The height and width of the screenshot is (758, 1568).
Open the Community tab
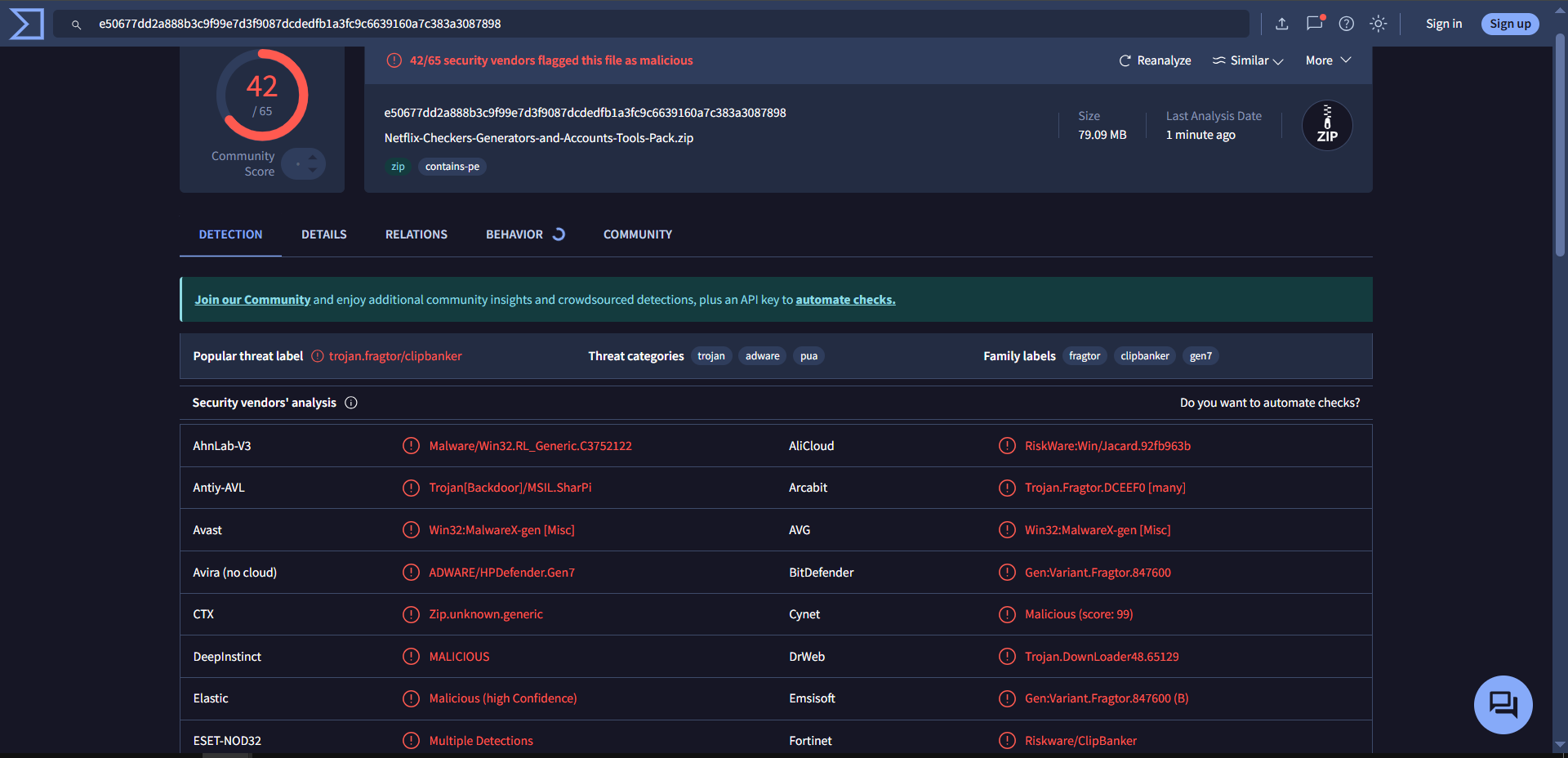click(638, 234)
